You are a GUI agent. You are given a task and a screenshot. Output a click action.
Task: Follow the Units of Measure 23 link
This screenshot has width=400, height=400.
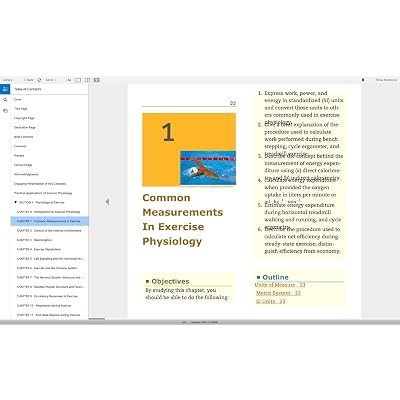280,285
